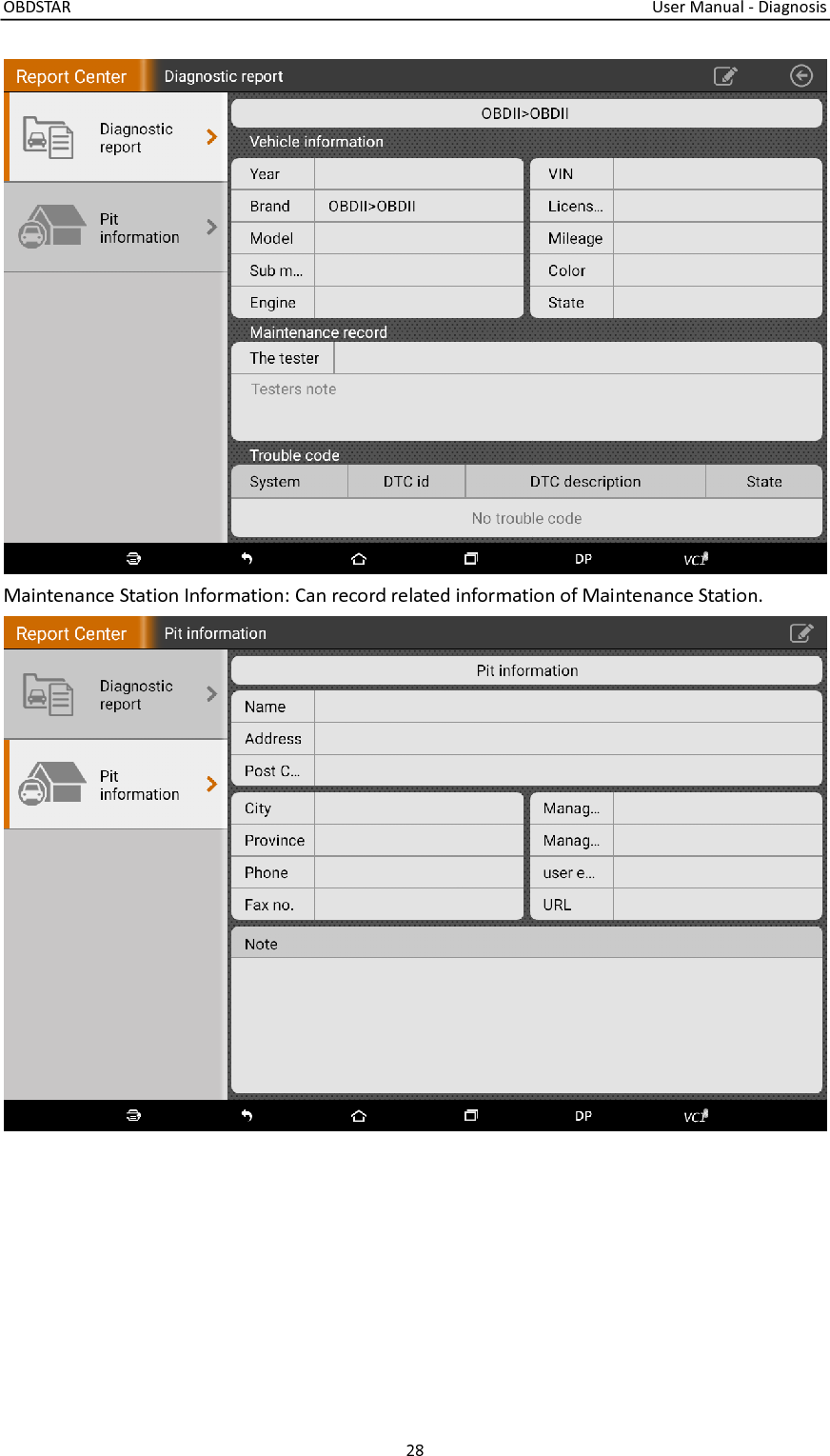The height and width of the screenshot is (1456, 830).
Task: Click Brand field showing OBDII>OBDII
Action: (419, 206)
